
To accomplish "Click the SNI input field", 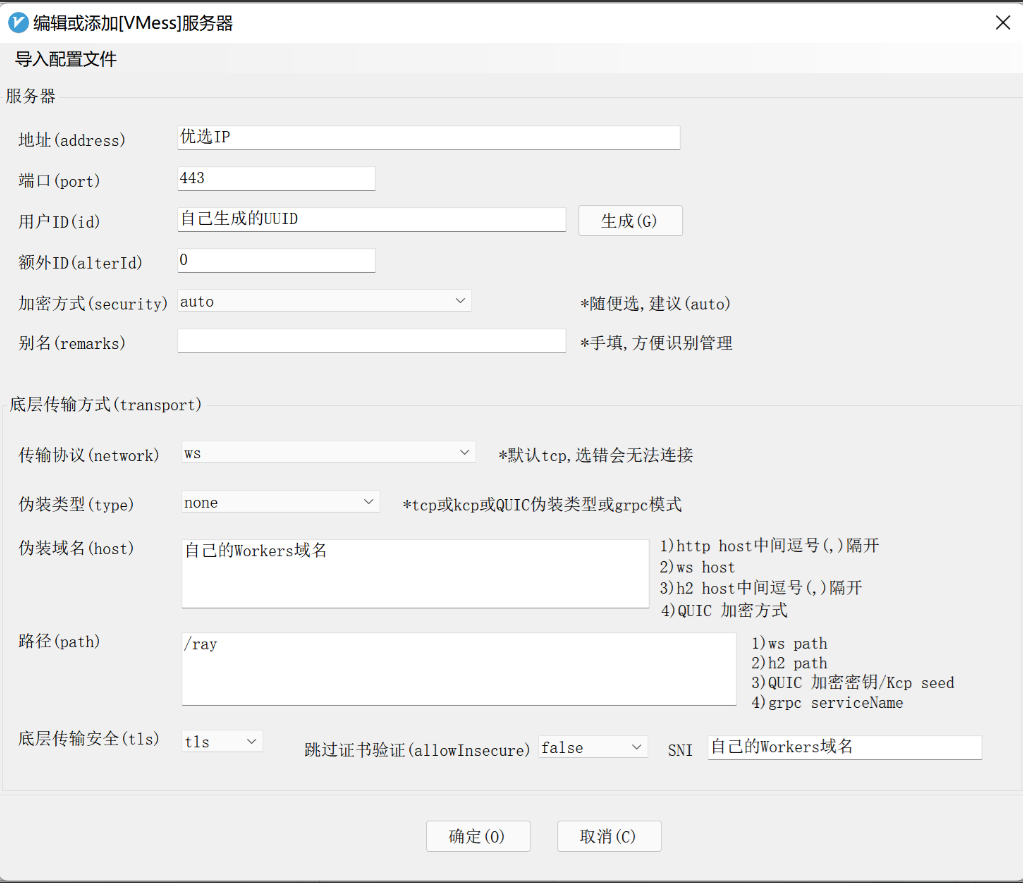I will coord(844,747).
